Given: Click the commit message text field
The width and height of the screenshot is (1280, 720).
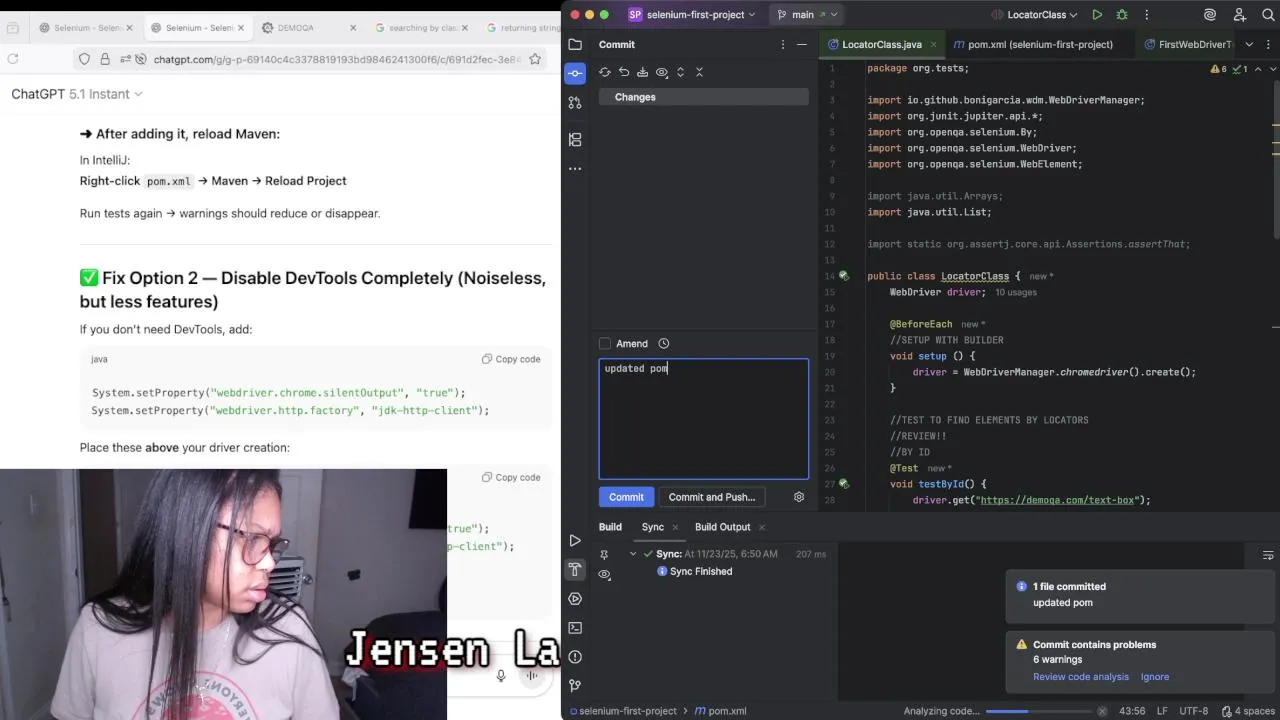Looking at the screenshot, I should click(x=703, y=419).
